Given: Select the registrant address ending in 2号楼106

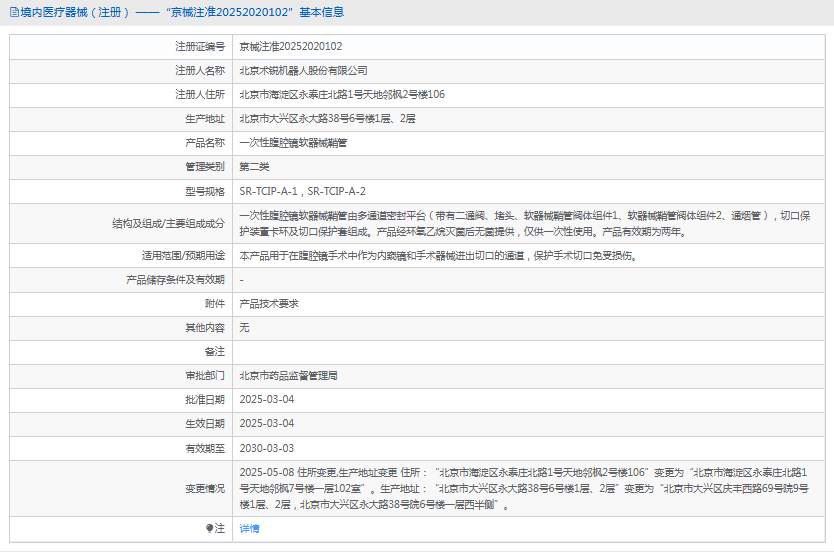Looking at the screenshot, I should 342,95.
